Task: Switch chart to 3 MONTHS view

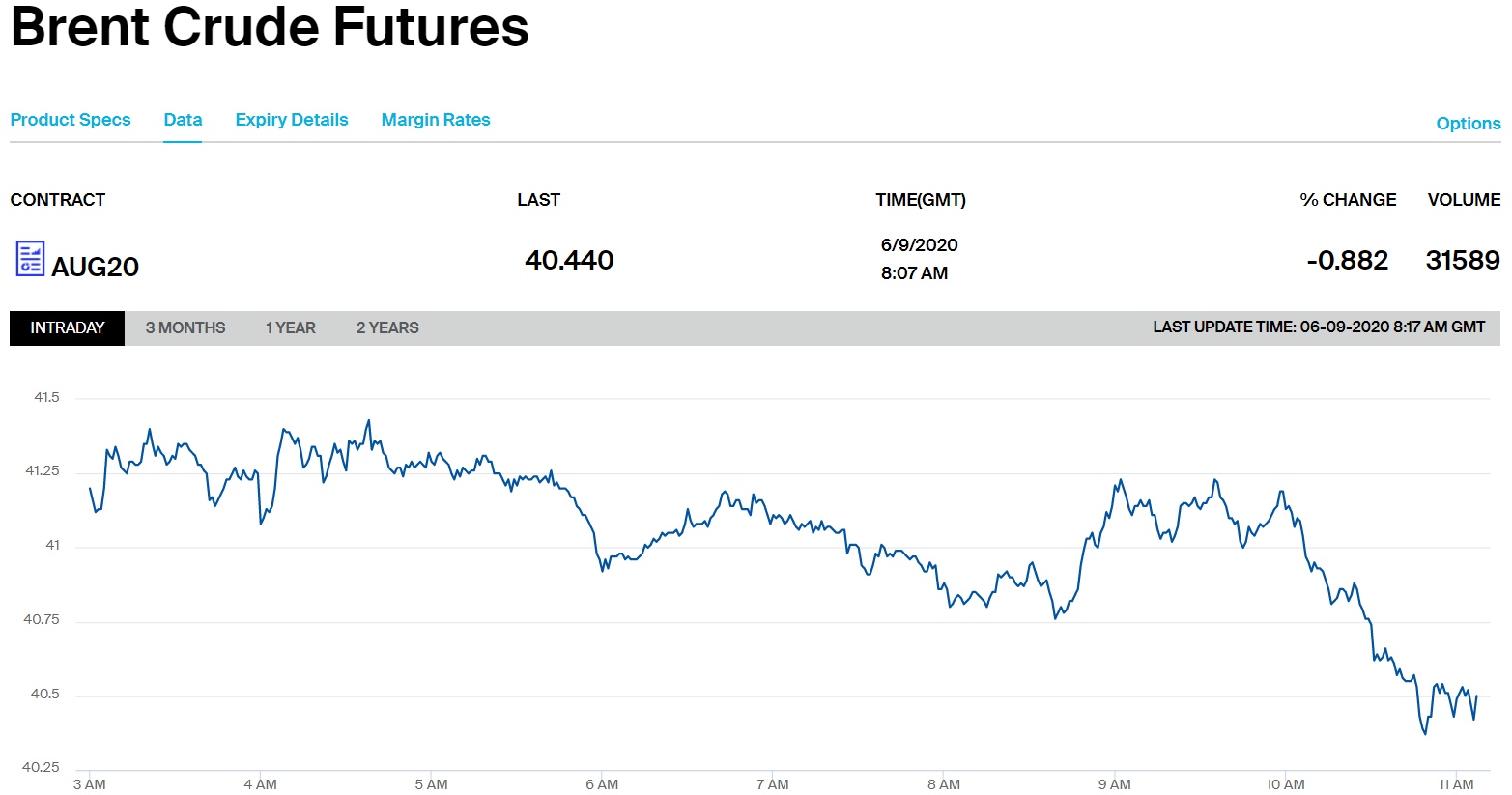Action: point(185,328)
